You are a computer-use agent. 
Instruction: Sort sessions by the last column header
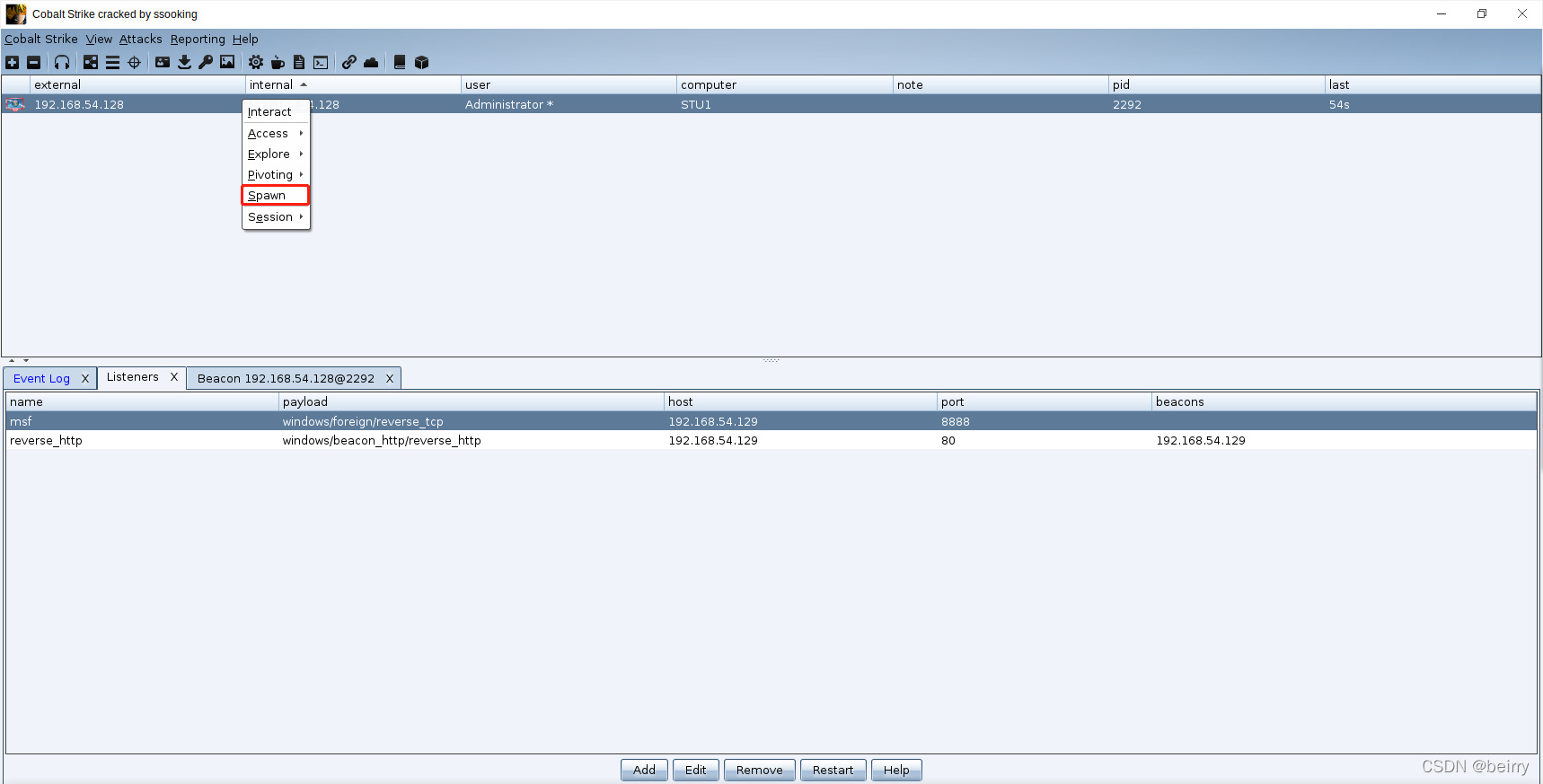tap(1433, 84)
